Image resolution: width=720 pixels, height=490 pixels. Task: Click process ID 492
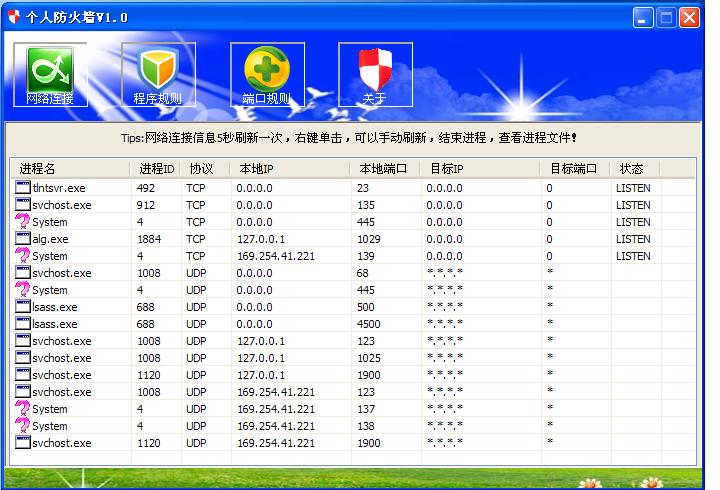coord(146,188)
